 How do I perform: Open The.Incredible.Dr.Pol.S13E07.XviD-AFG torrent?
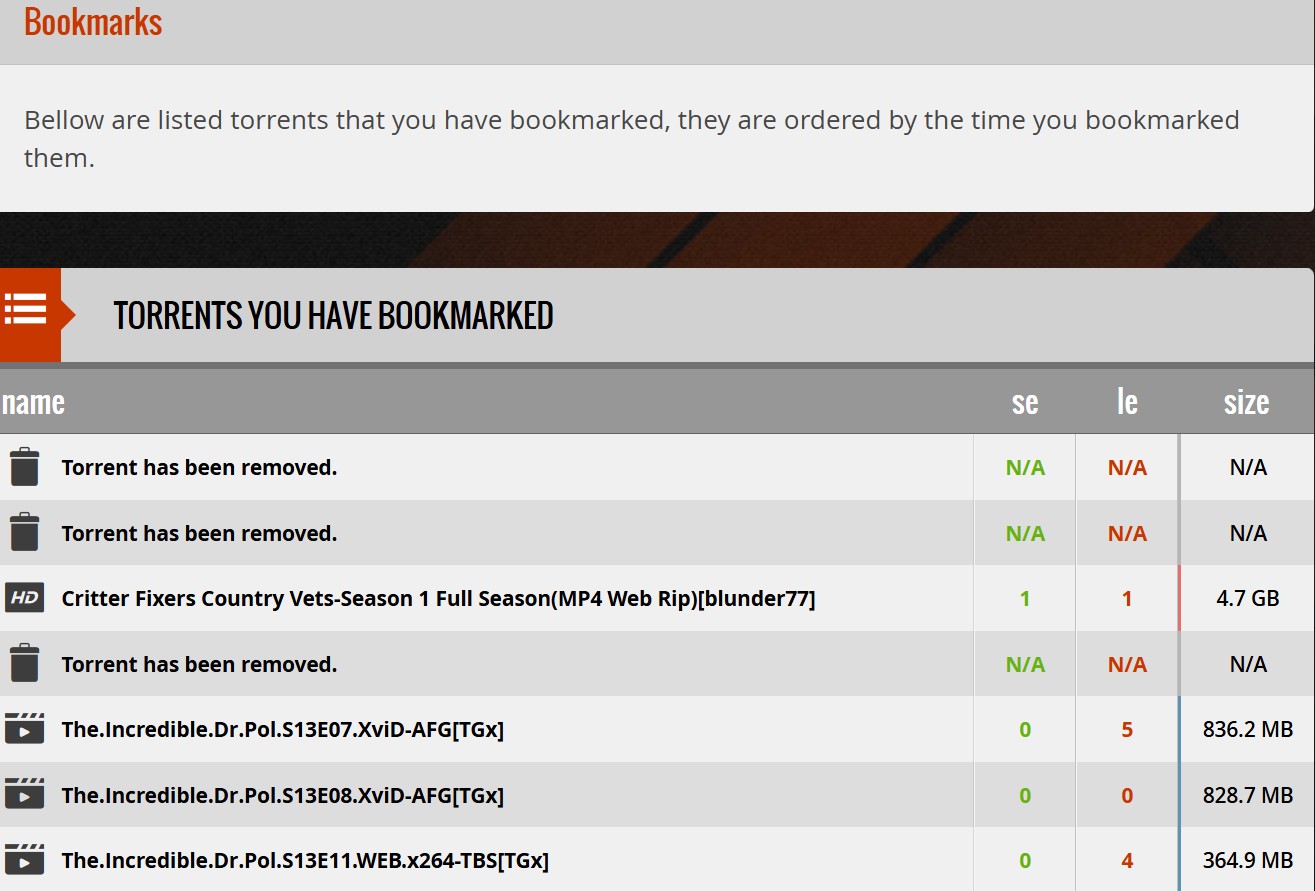pos(283,730)
